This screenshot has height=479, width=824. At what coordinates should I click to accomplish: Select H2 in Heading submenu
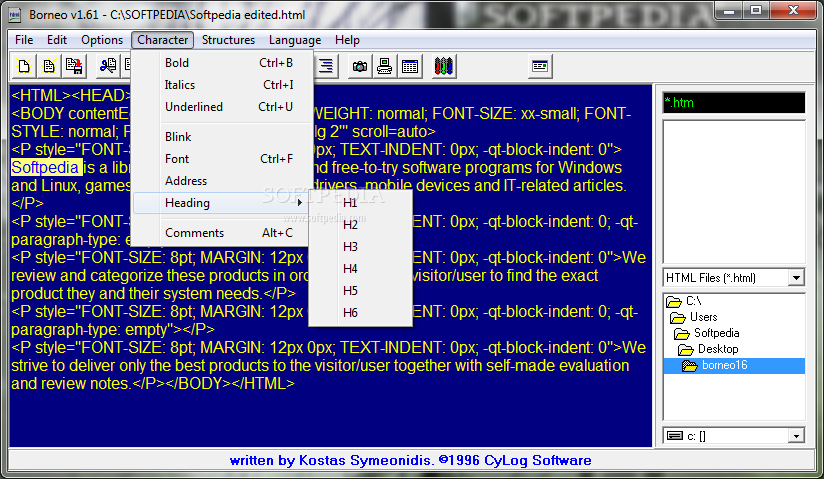tap(360, 225)
